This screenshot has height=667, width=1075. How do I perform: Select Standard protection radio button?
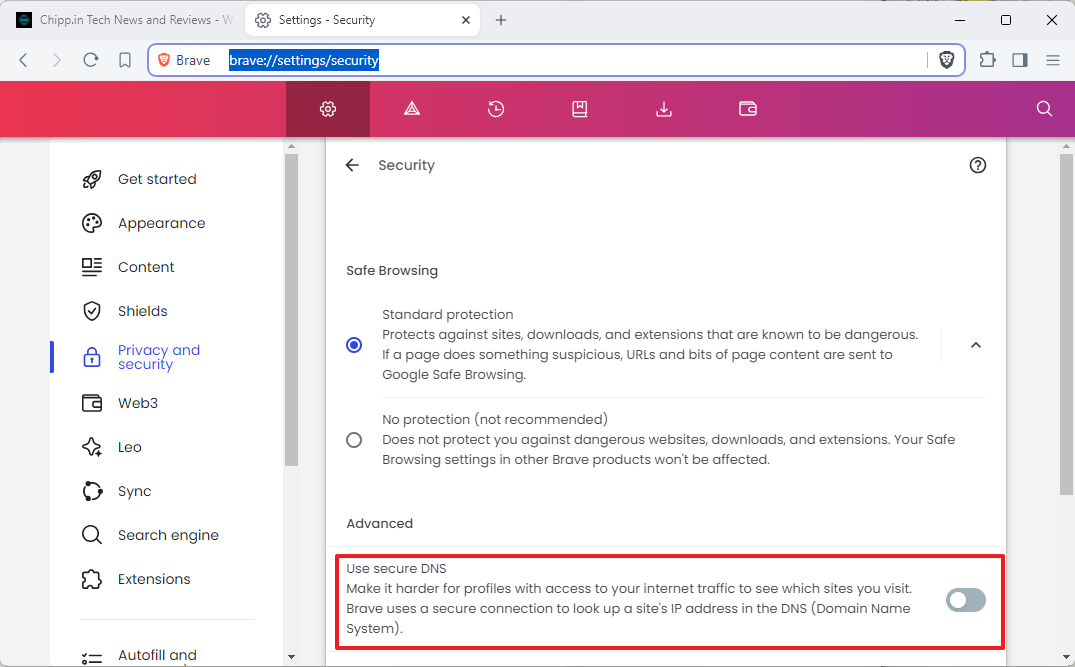click(x=354, y=345)
